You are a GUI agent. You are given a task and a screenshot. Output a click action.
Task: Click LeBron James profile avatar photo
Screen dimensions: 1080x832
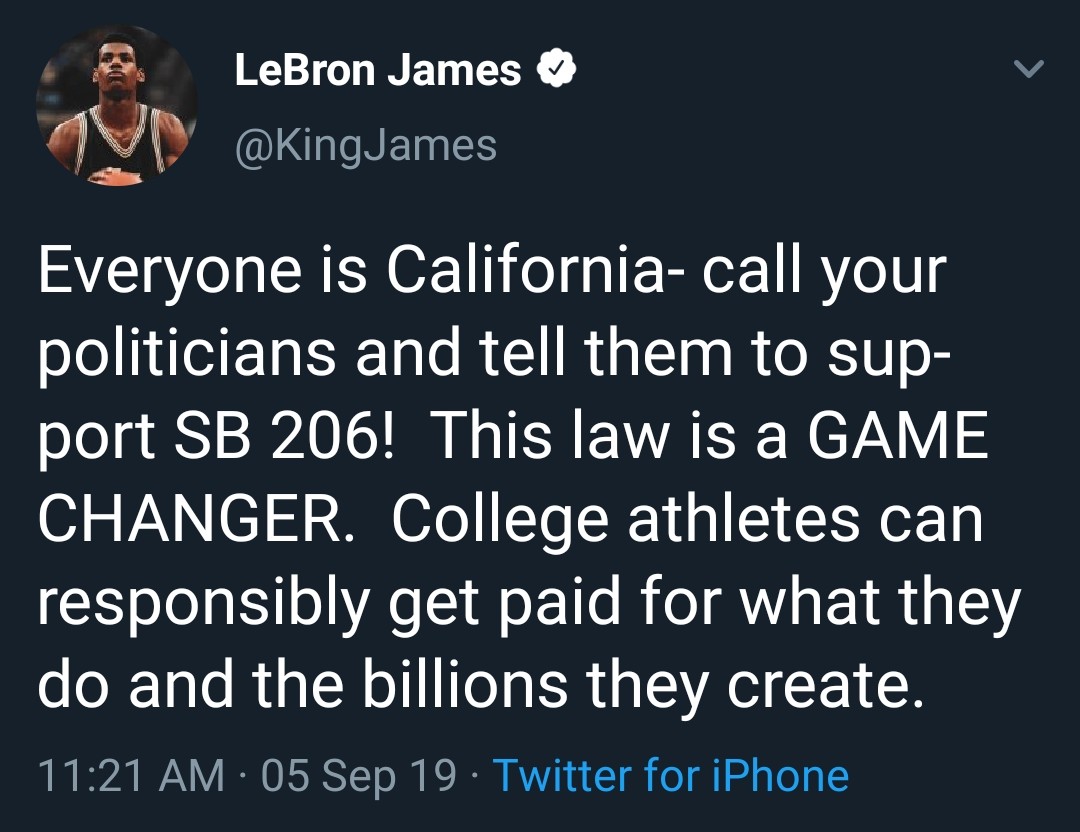[x=116, y=106]
